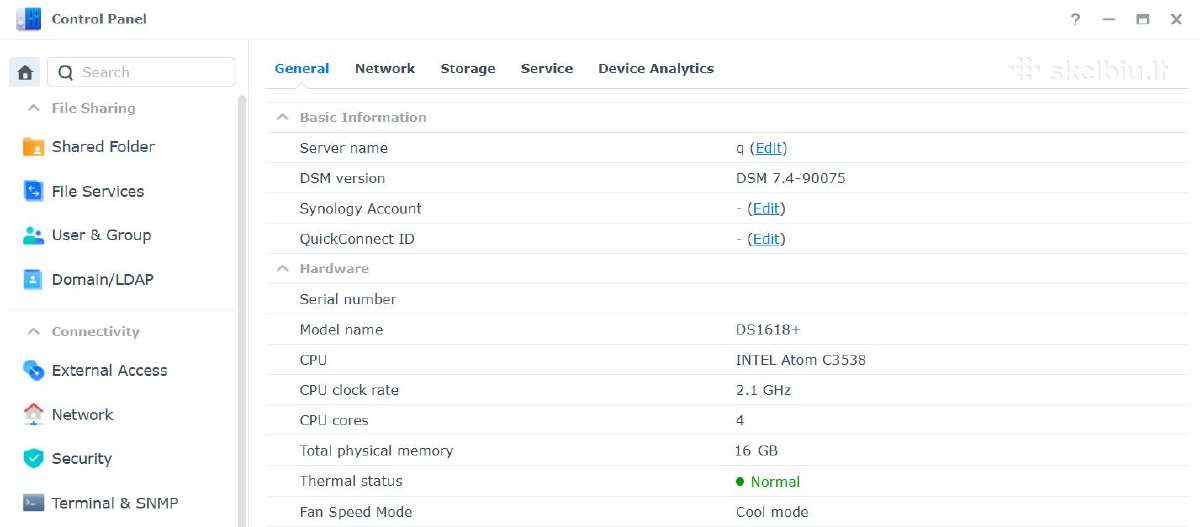Screen dimensions: 1200x527
Task: Click the green thermal status dot
Action: point(740,481)
